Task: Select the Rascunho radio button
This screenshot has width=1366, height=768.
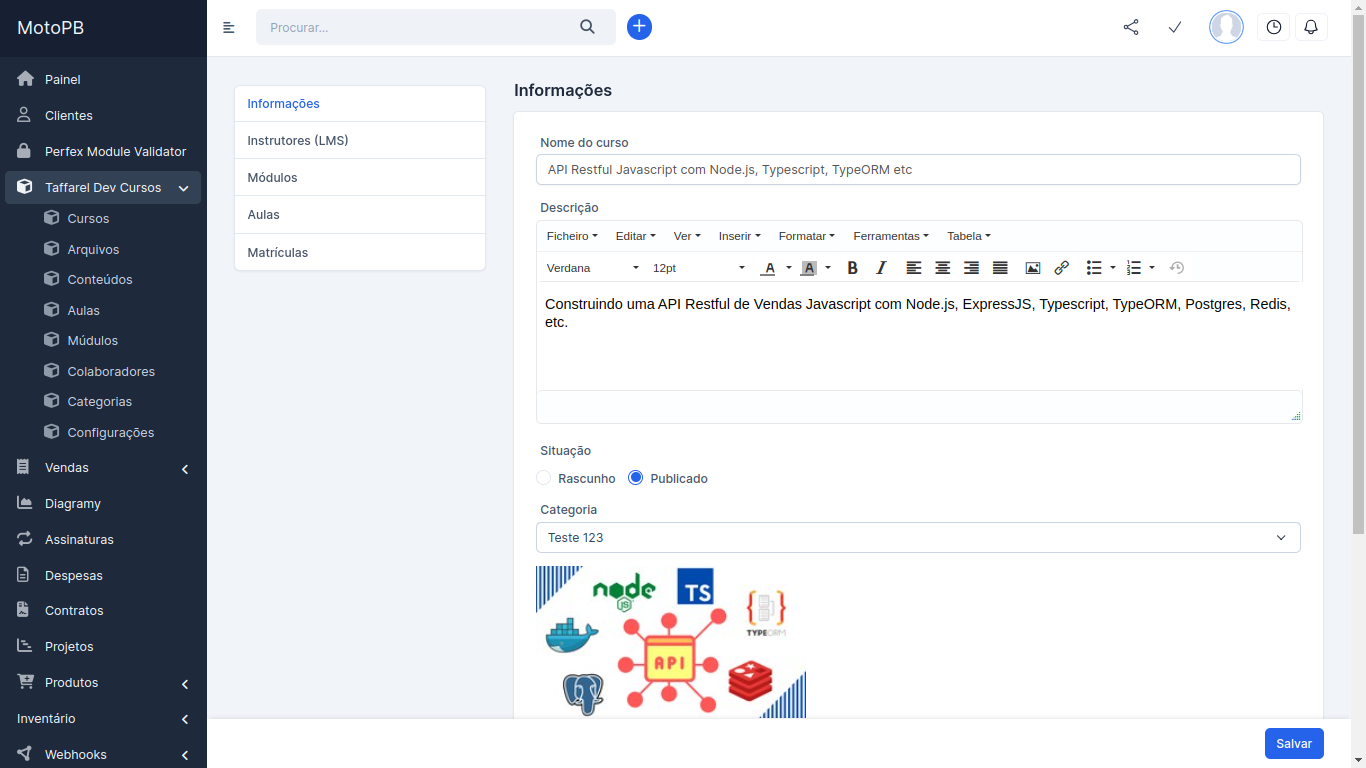Action: [x=543, y=477]
